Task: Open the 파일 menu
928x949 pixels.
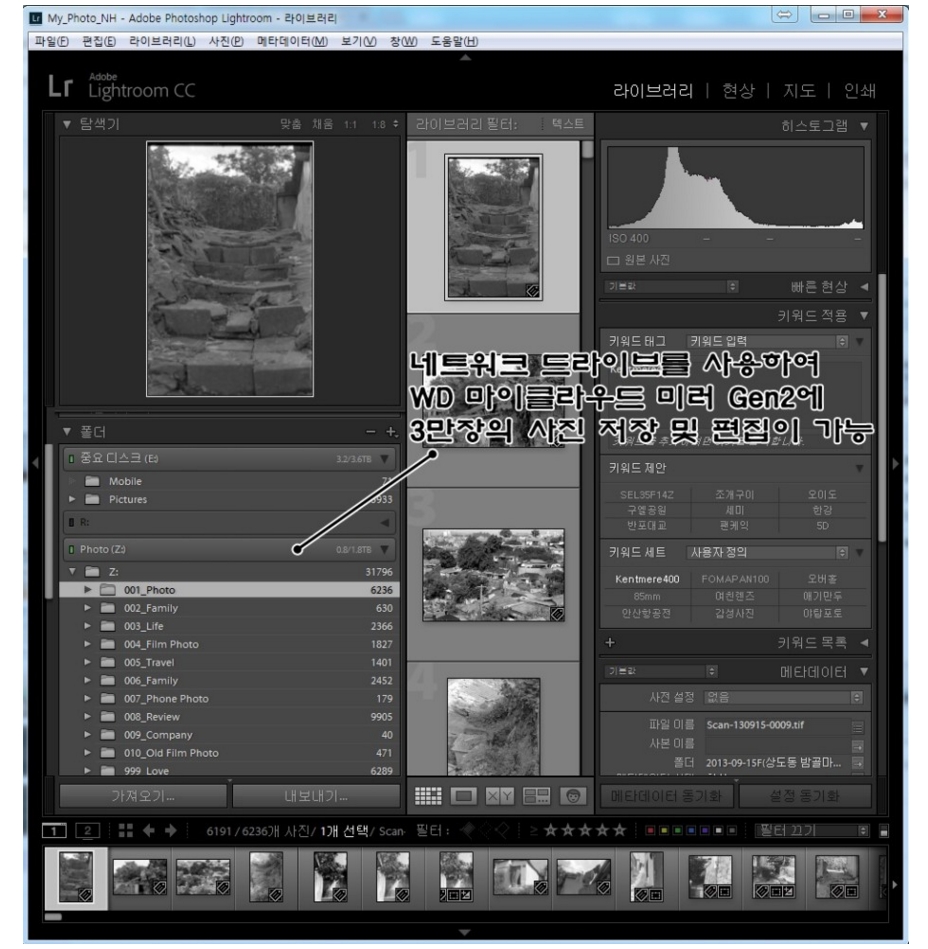Action: (51, 41)
